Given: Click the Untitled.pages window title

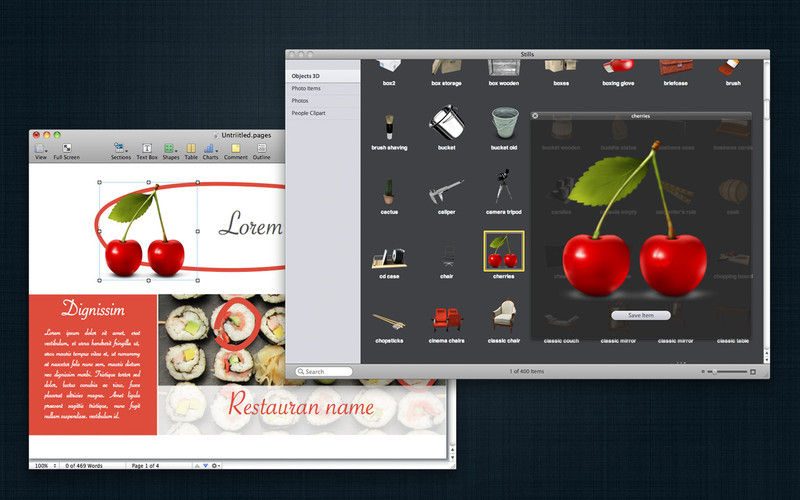Looking at the screenshot, I should [246, 135].
